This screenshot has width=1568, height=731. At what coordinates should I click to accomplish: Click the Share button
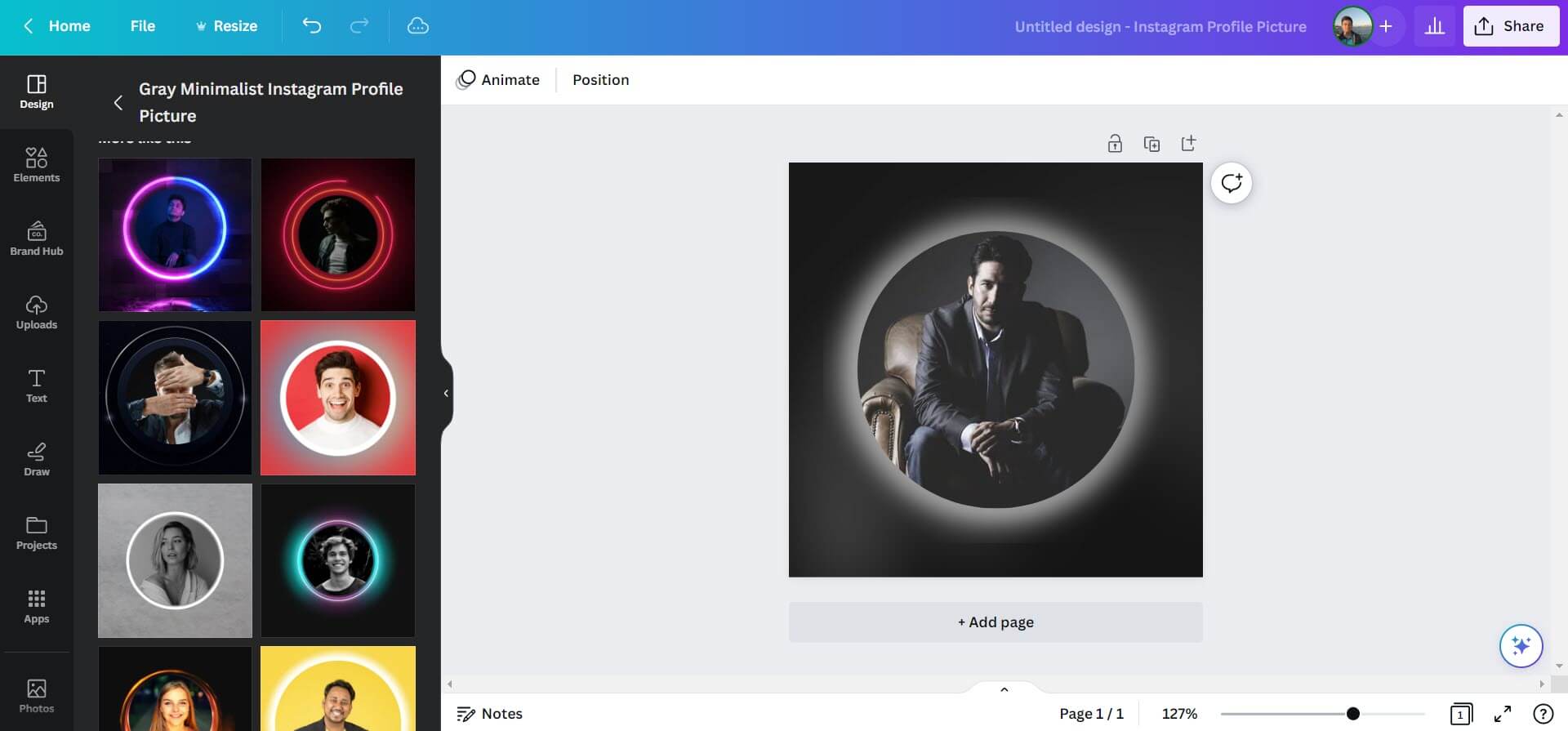(x=1510, y=26)
